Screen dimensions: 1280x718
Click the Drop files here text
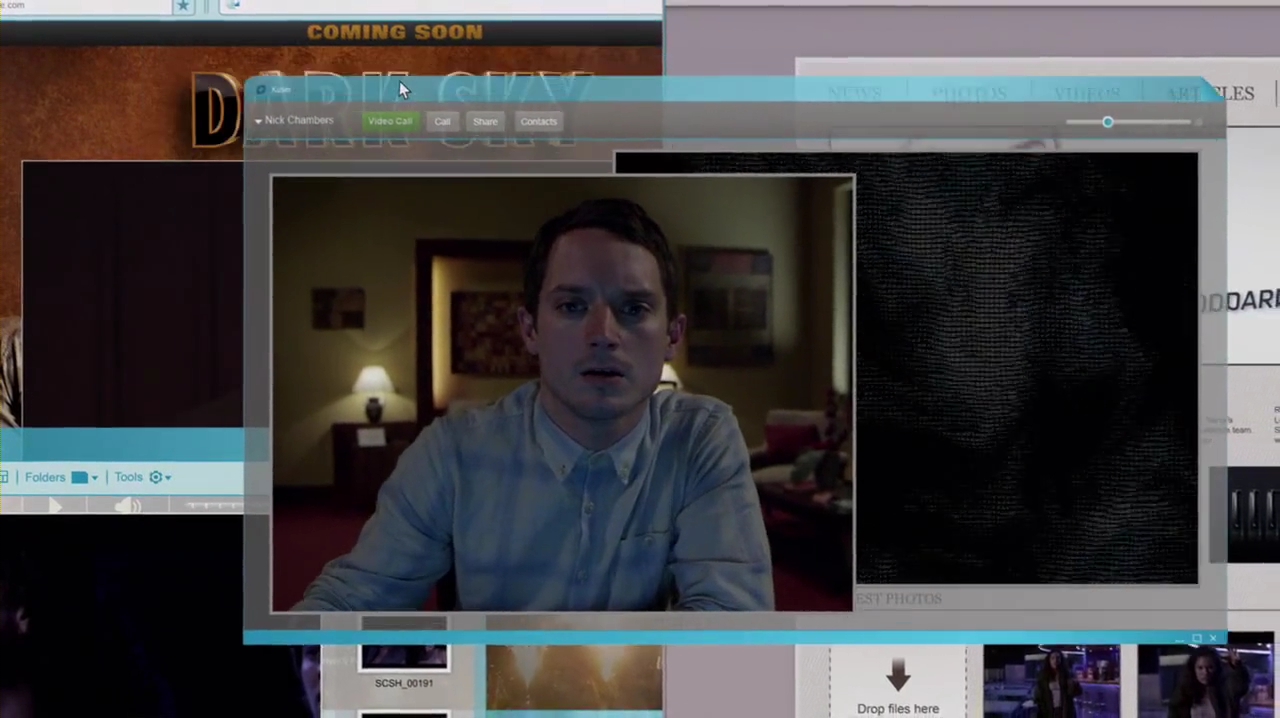898,709
